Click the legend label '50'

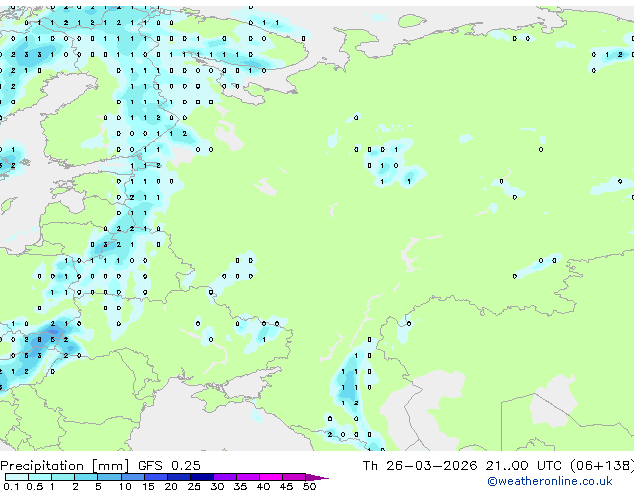point(309,486)
